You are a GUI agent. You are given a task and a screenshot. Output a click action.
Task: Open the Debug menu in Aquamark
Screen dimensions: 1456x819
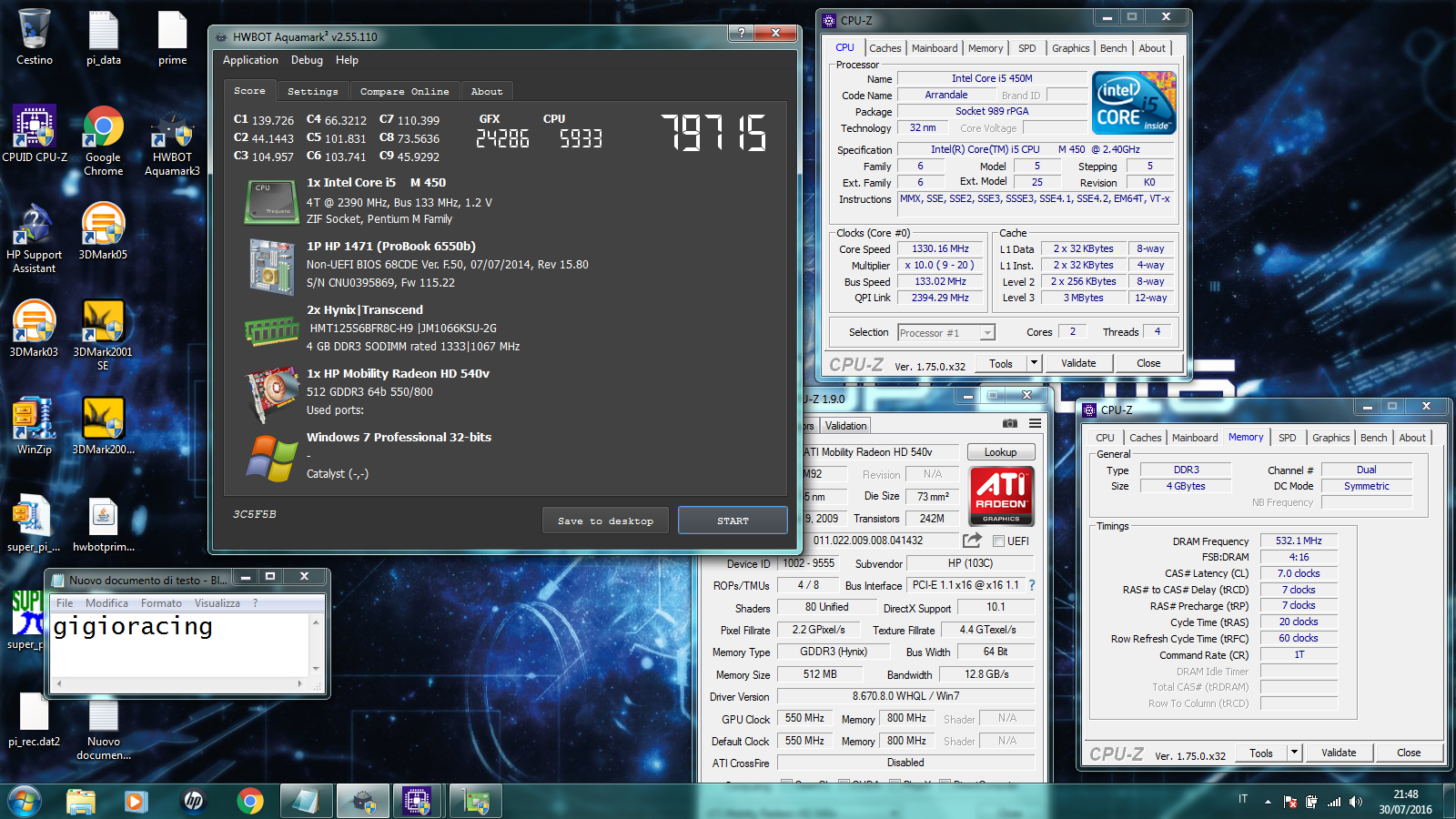[307, 60]
